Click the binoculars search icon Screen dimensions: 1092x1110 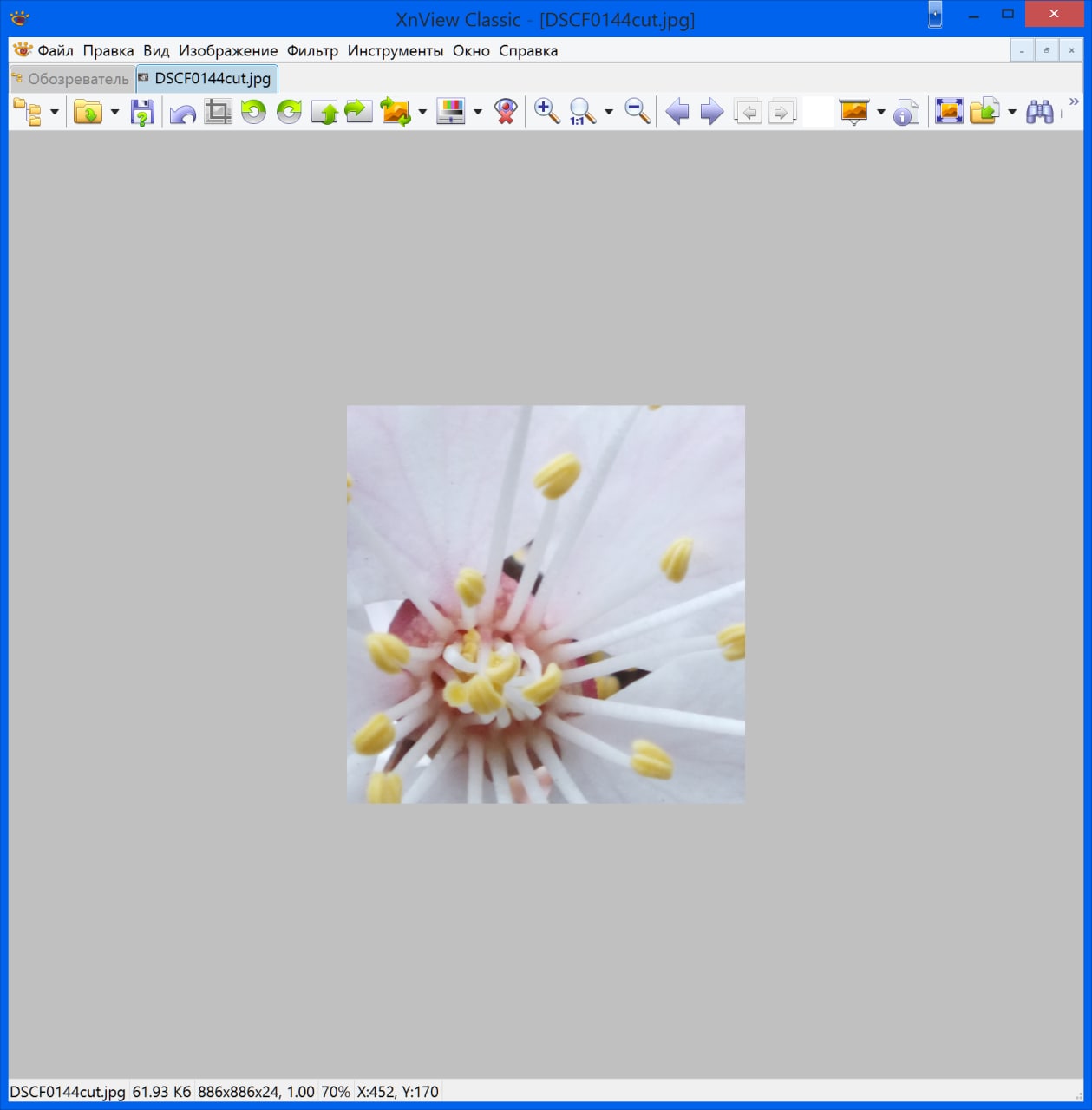tap(1040, 112)
